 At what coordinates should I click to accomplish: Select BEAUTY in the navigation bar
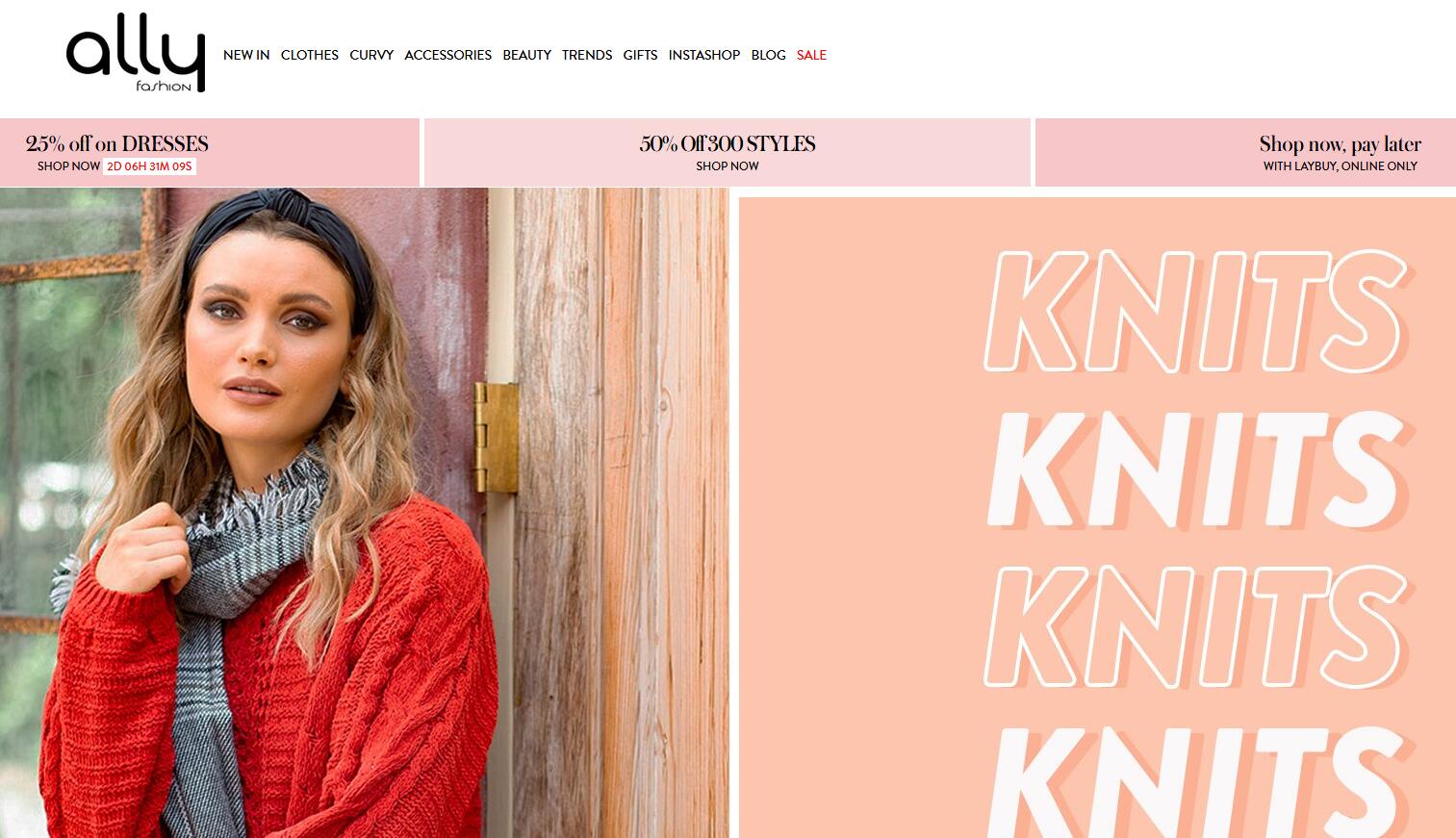click(527, 55)
